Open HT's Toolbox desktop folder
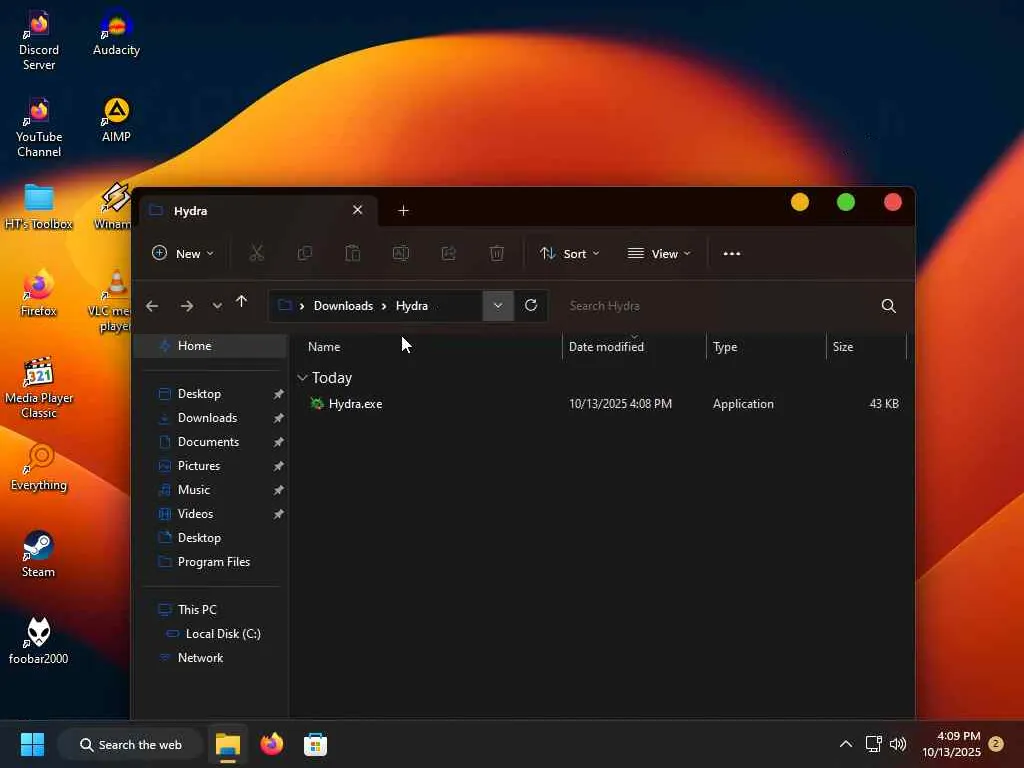Screen dimensions: 1024x768 coord(39,207)
